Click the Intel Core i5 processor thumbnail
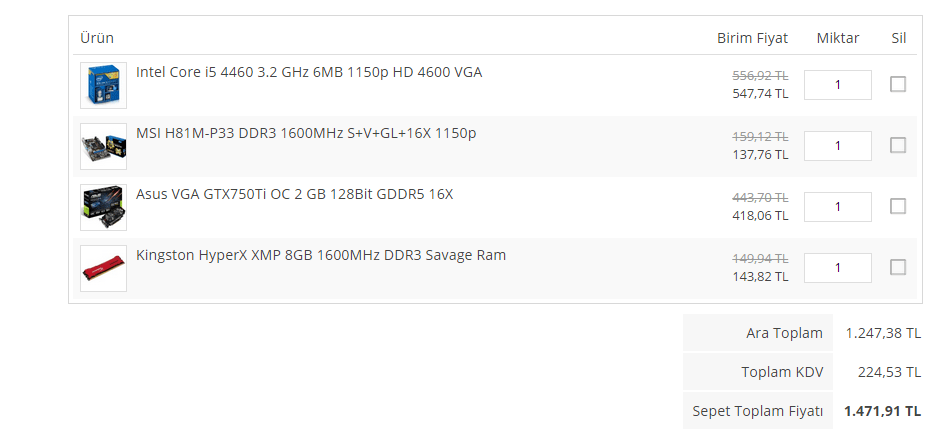This screenshot has height=440, width=926. pyautogui.click(x=103, y=85)
